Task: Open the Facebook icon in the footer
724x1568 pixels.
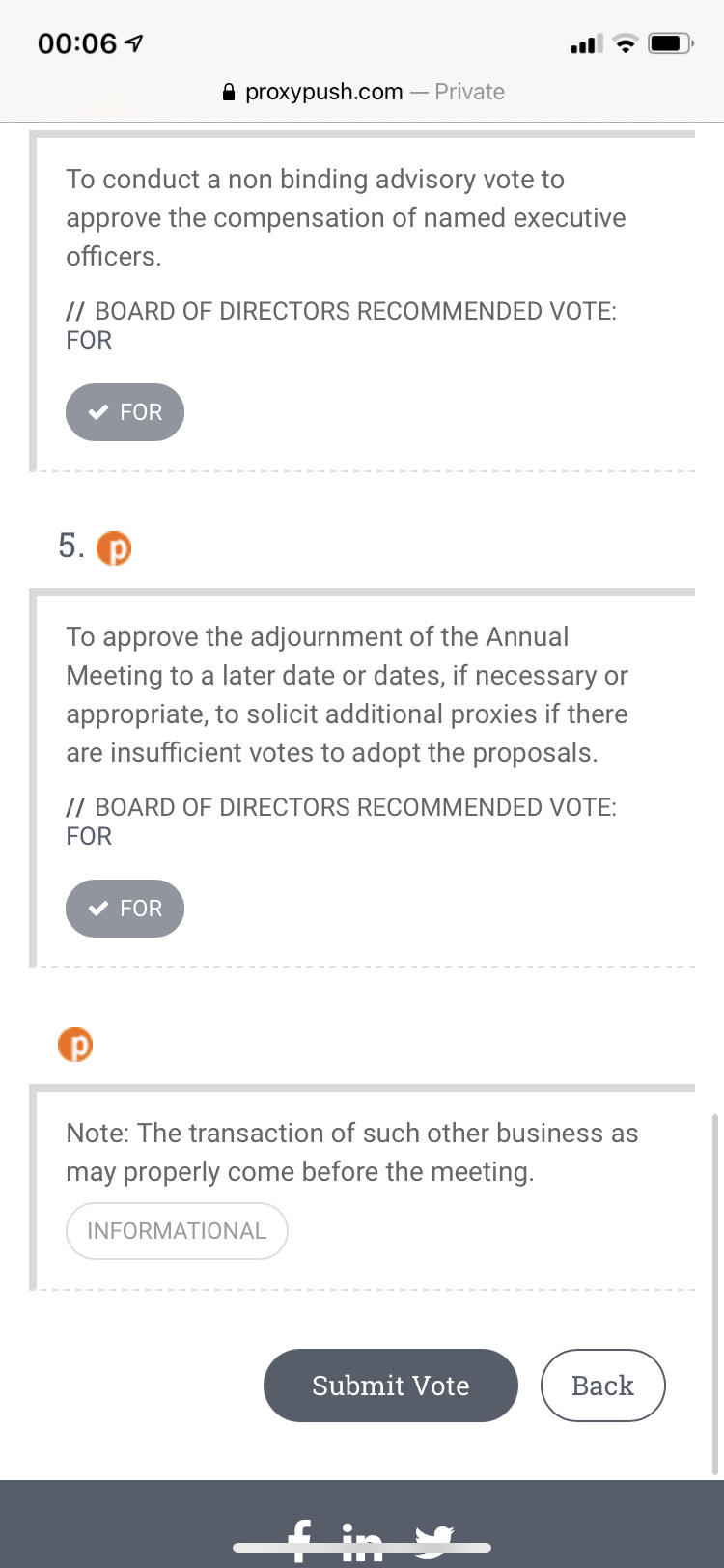Action: [x=300, y=1542]
